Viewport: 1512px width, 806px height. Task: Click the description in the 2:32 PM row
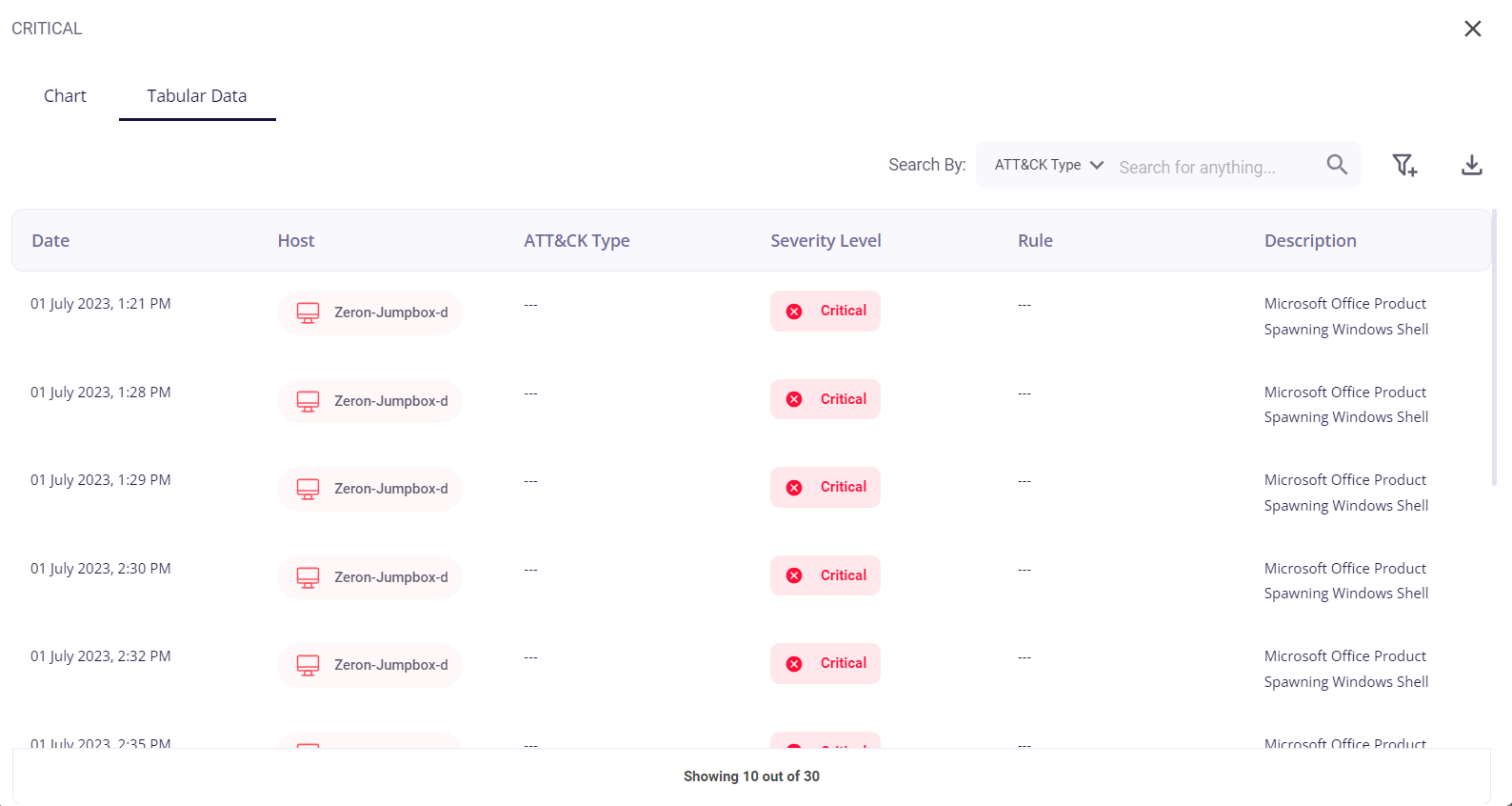[1346, 669]
